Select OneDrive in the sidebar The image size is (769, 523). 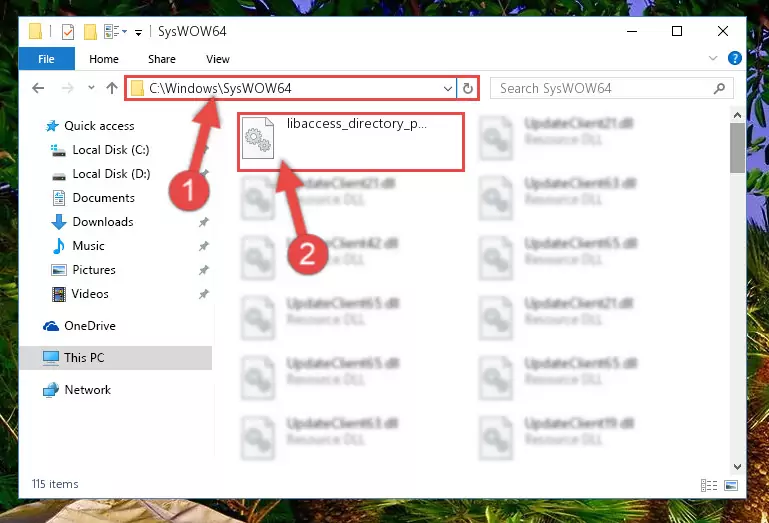90,326
